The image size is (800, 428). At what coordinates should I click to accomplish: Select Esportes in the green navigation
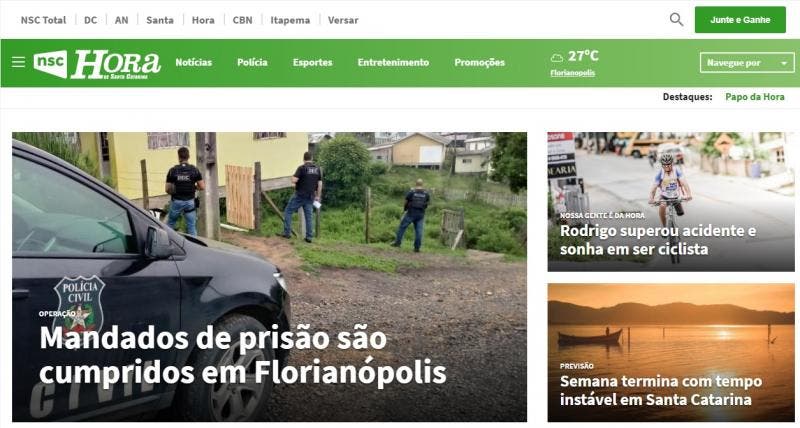(312, 62)
